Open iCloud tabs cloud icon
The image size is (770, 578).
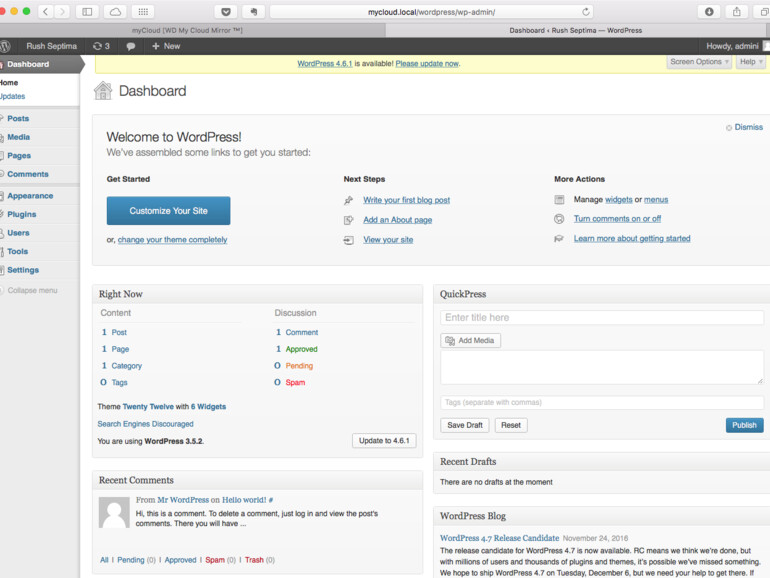[115, 12]
